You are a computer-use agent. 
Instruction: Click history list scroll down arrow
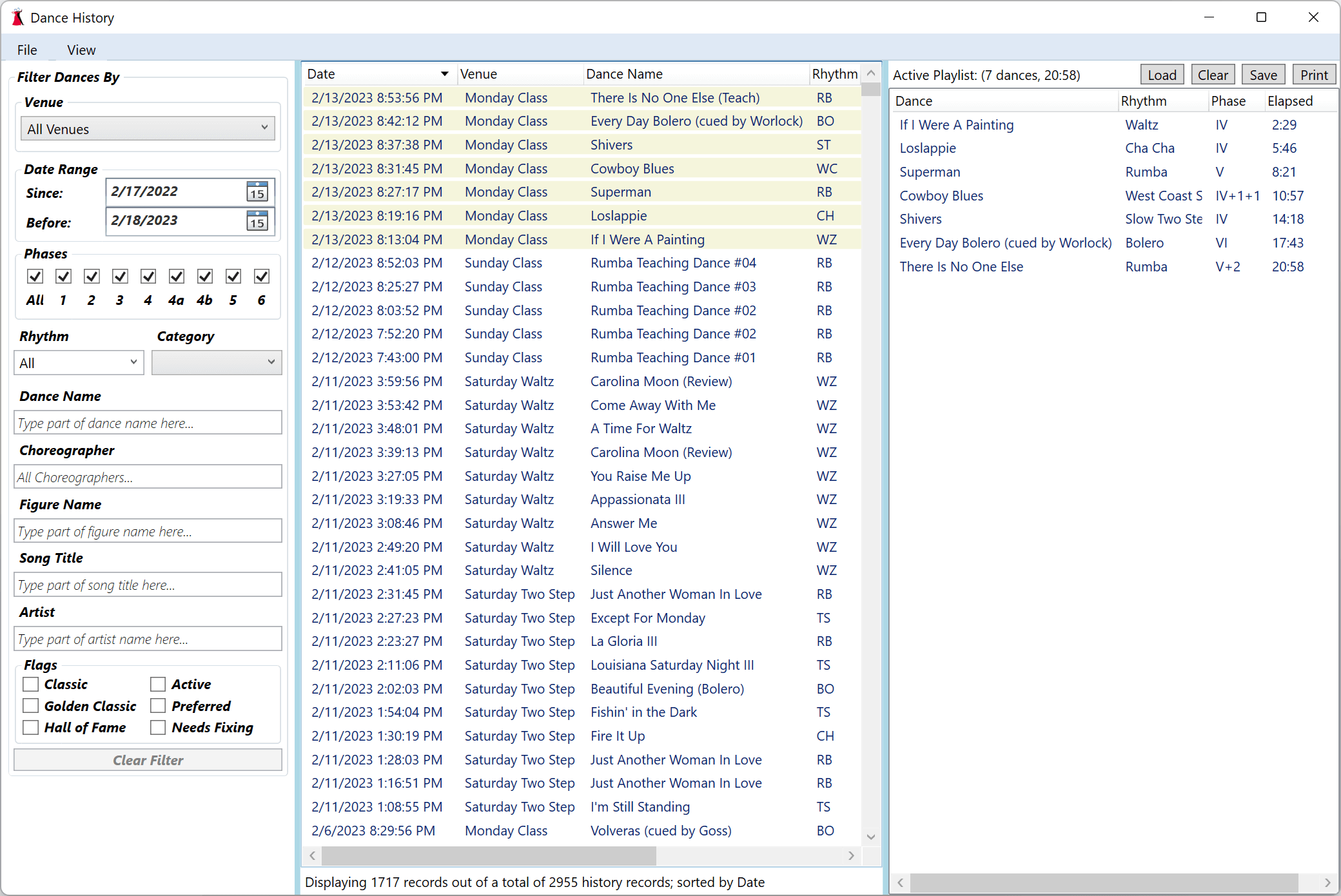(x=871, y=837)
